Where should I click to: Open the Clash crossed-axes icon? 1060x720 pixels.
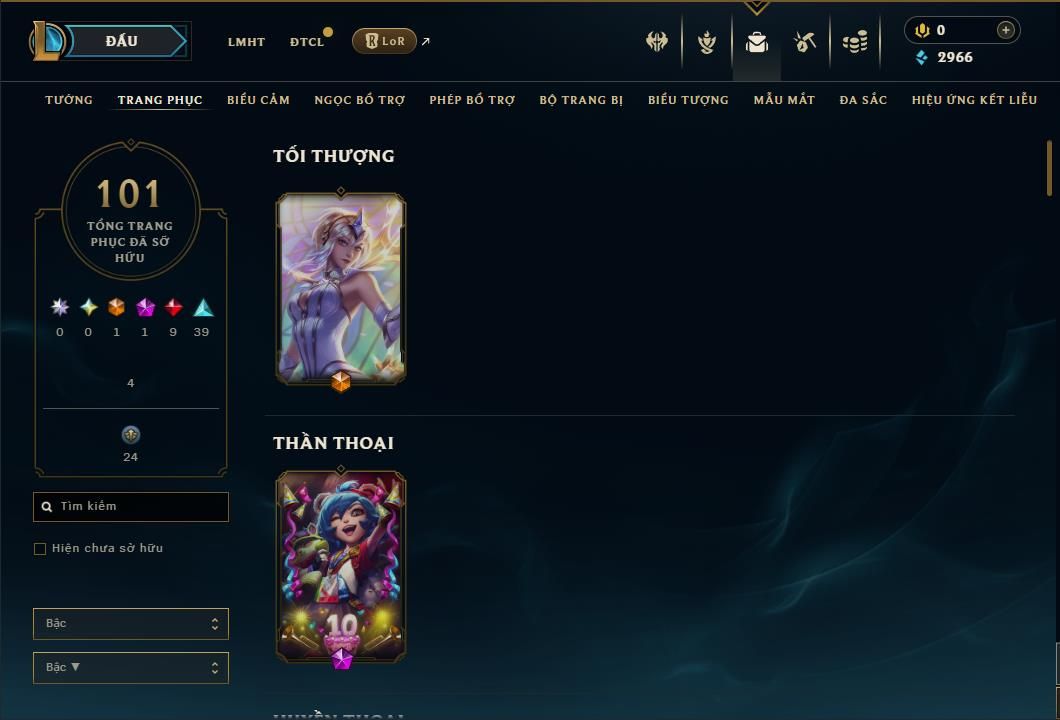click(656, 42)
